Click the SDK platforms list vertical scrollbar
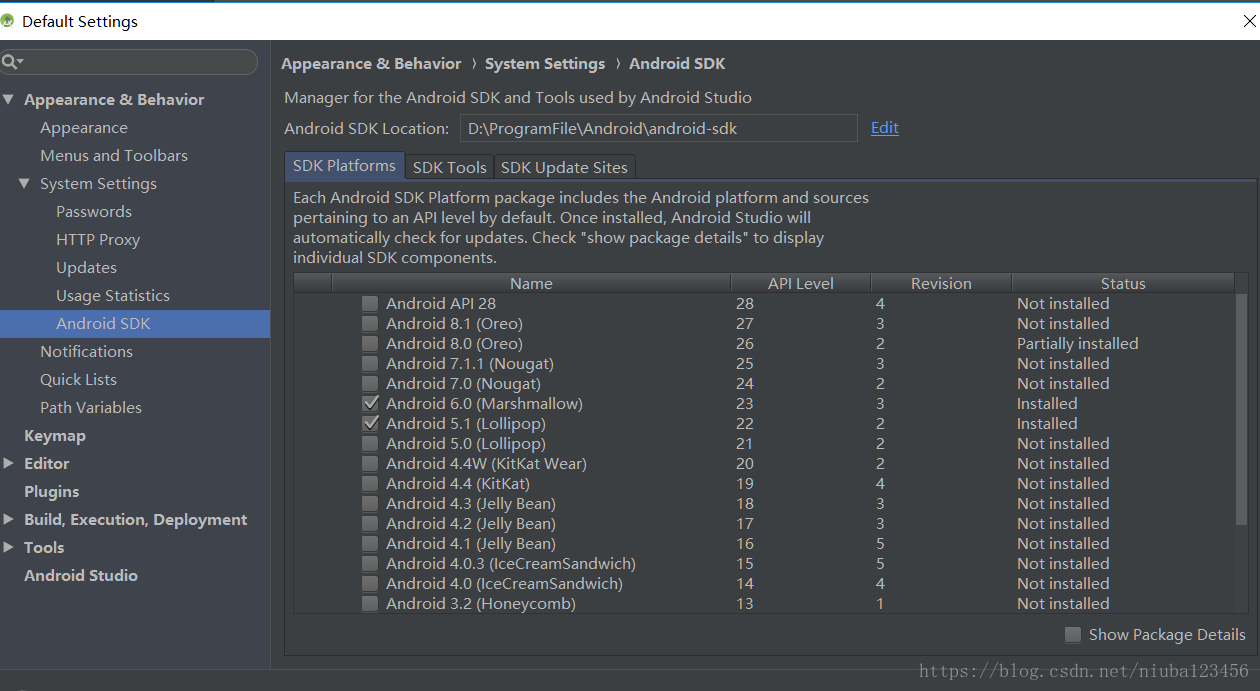 [1242, 410]
